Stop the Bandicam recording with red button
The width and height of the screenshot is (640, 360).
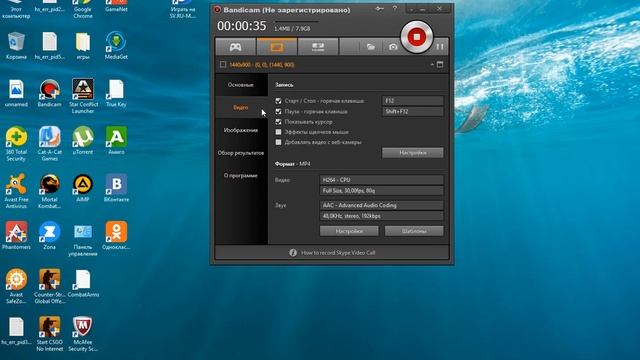(416, 37)
